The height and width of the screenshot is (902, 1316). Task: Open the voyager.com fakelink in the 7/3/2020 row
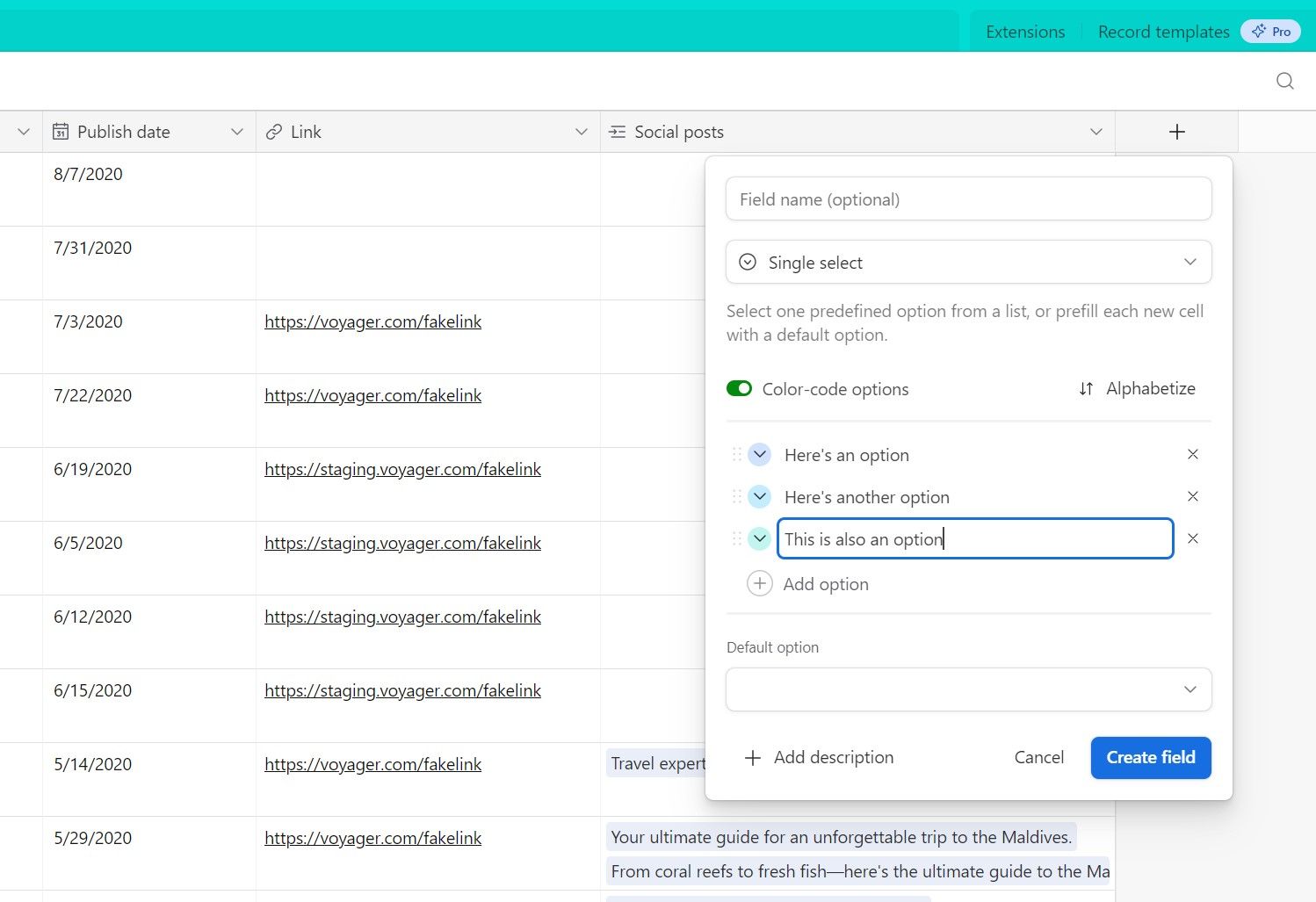[x=372, y=321]
